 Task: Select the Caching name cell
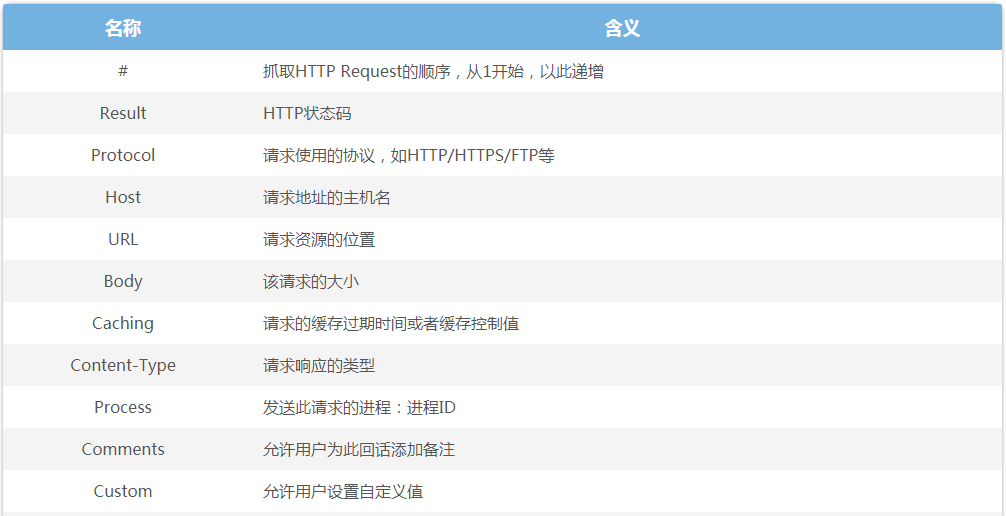123,323
